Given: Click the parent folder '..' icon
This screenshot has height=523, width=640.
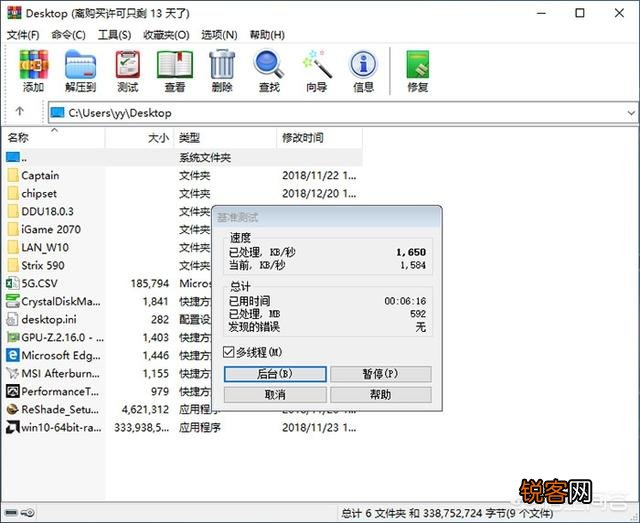Looking at the screenshot, I should [13, 157].
